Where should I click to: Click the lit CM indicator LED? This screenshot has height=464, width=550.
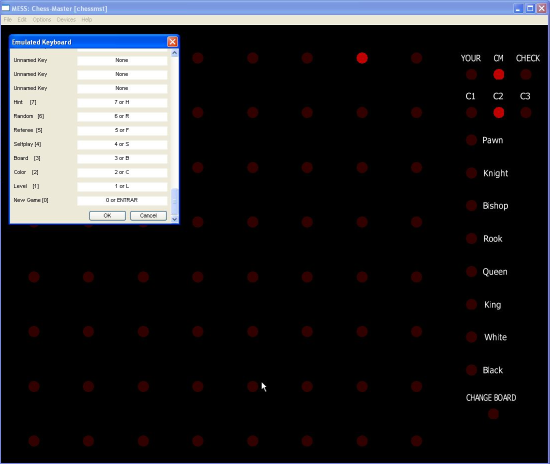499,74
